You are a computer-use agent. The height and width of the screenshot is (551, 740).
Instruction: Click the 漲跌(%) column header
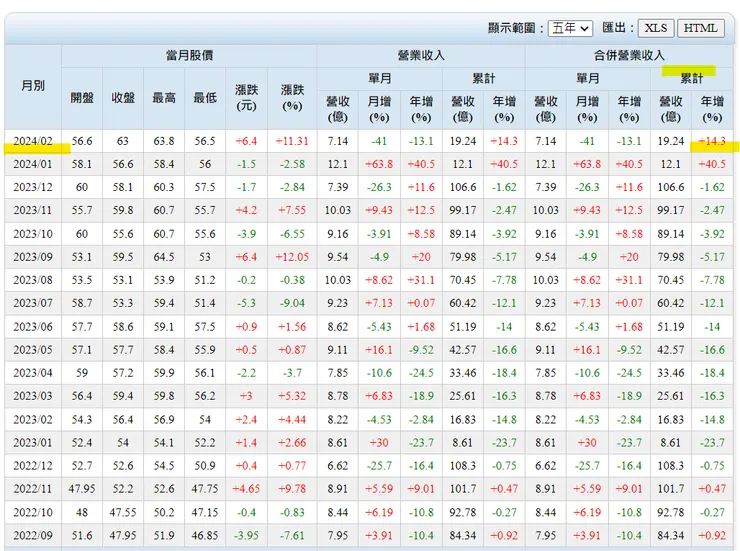point(292,98)
